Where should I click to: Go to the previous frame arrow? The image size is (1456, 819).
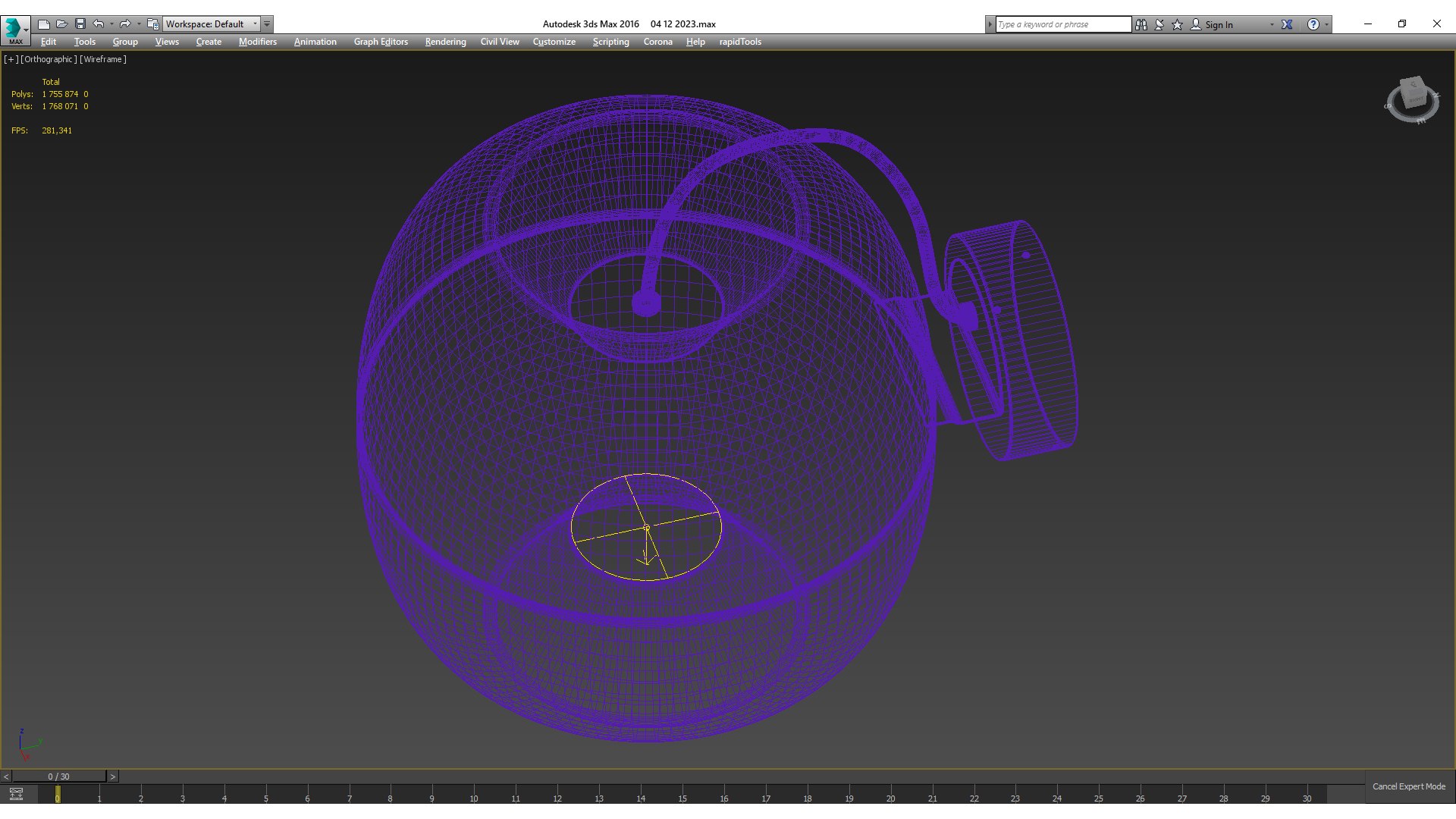click(x=6, y=777)
